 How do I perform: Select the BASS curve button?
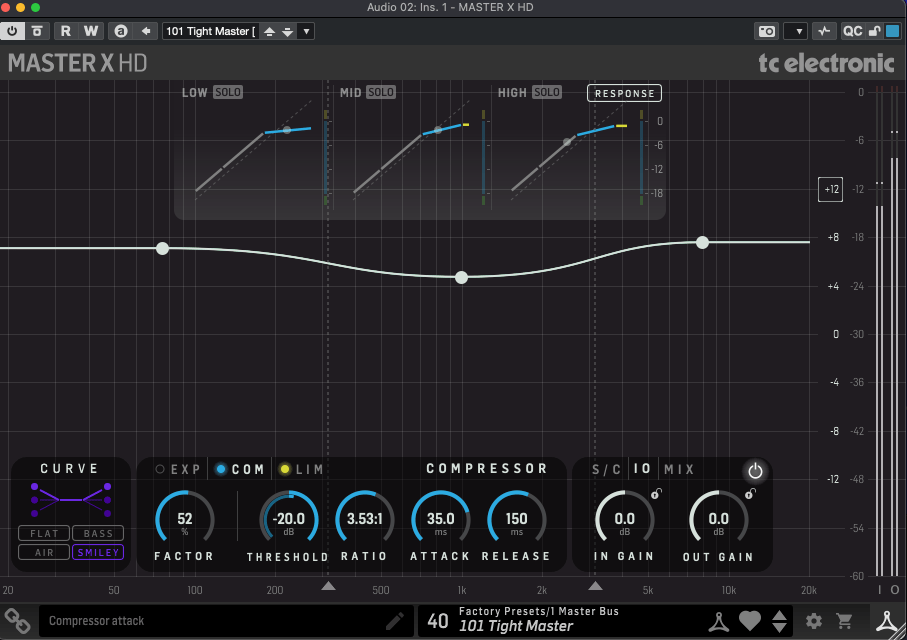[x=98, y=534]
